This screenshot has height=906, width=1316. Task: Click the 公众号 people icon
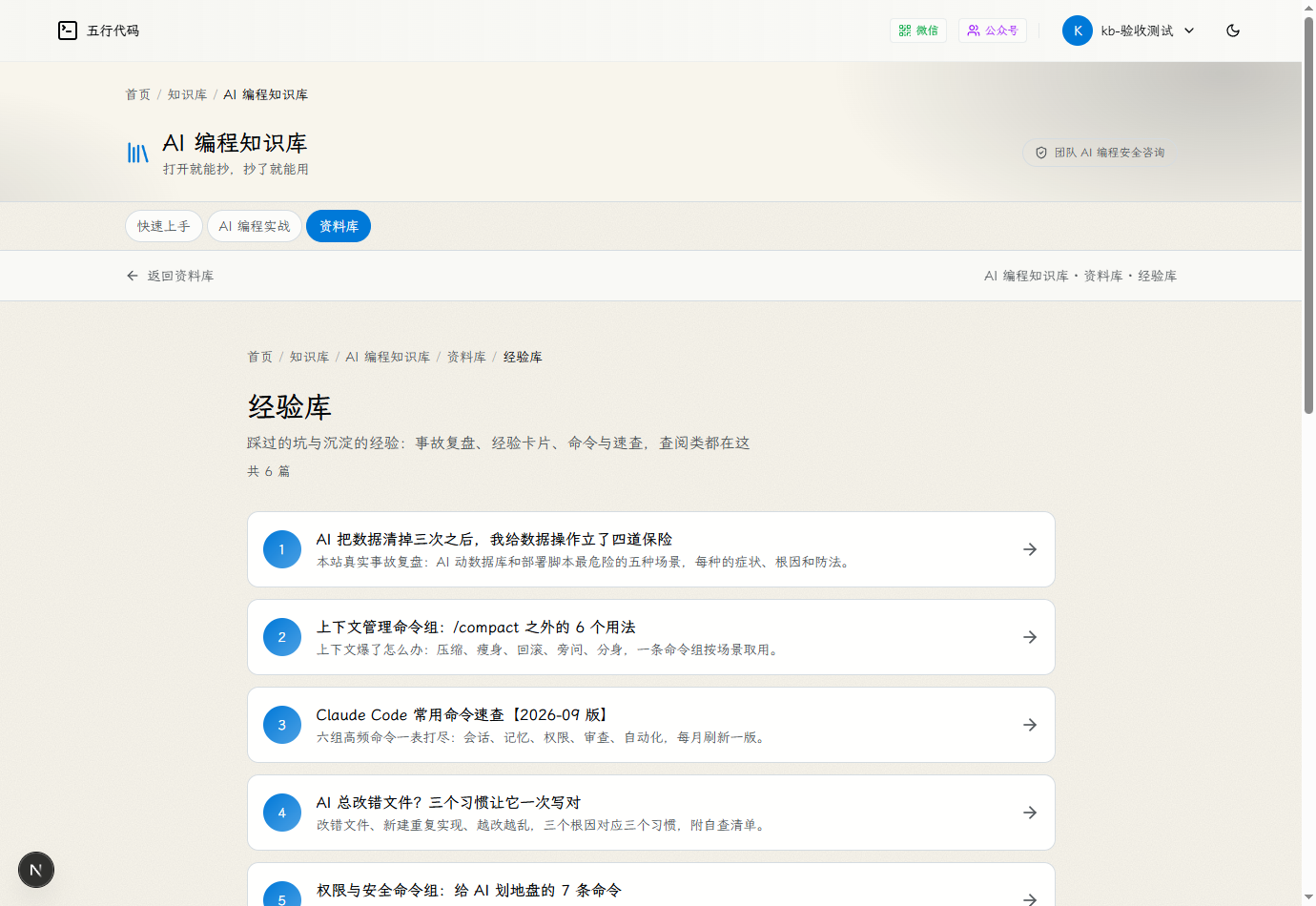pos(974,31)
